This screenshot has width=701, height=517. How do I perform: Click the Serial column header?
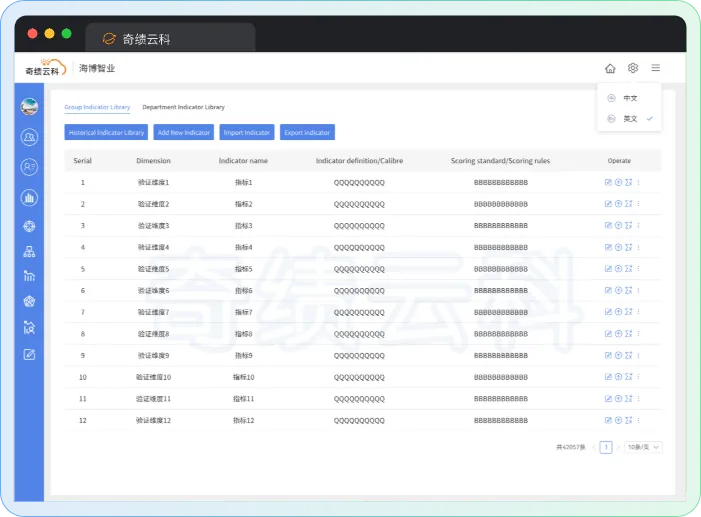[x=82, y=161]
